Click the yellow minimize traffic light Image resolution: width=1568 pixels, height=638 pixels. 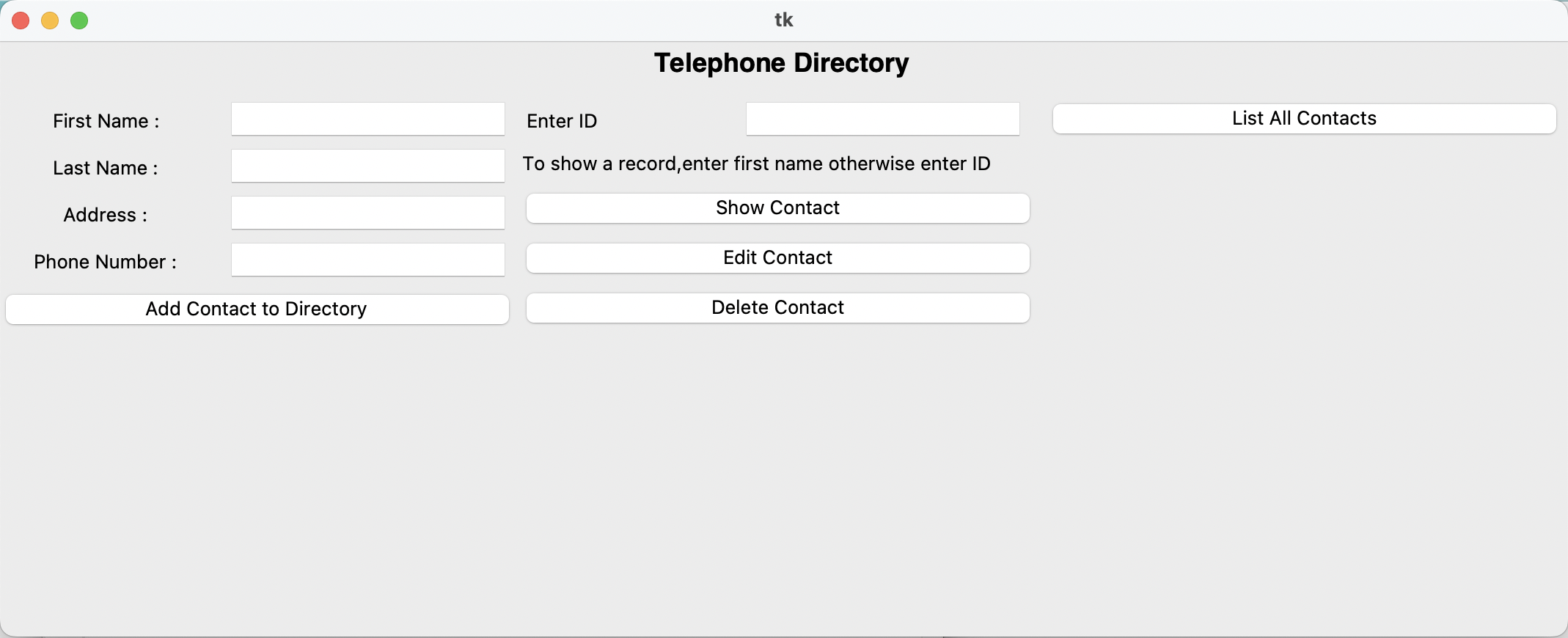point(49,21)
